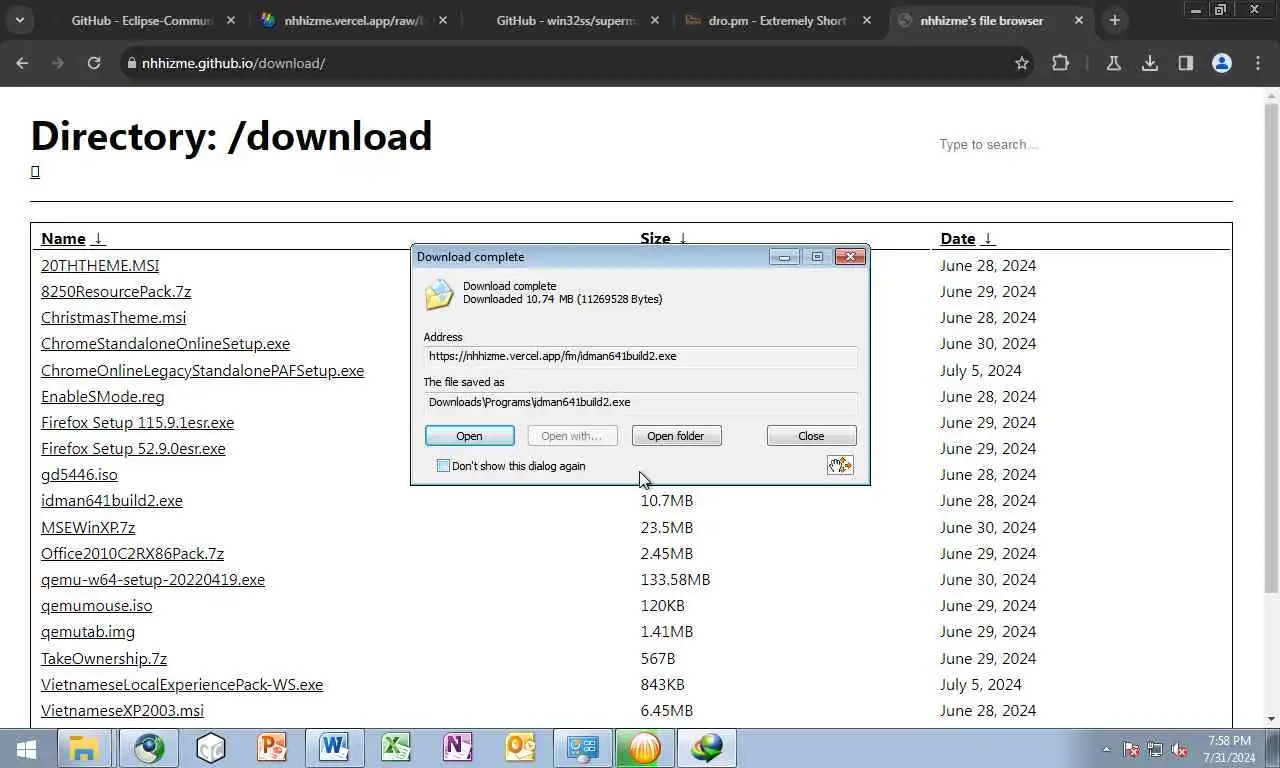The height and width of the screenshot is (768, 1280).
Task: Download Firefox Setup 52.9.0esr.exe
Action: click(133, 448)
